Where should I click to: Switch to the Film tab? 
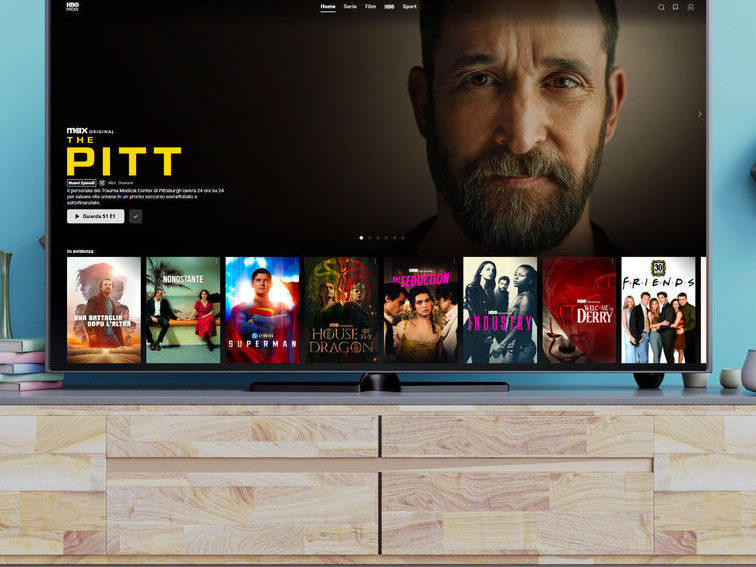coord(370,7)
